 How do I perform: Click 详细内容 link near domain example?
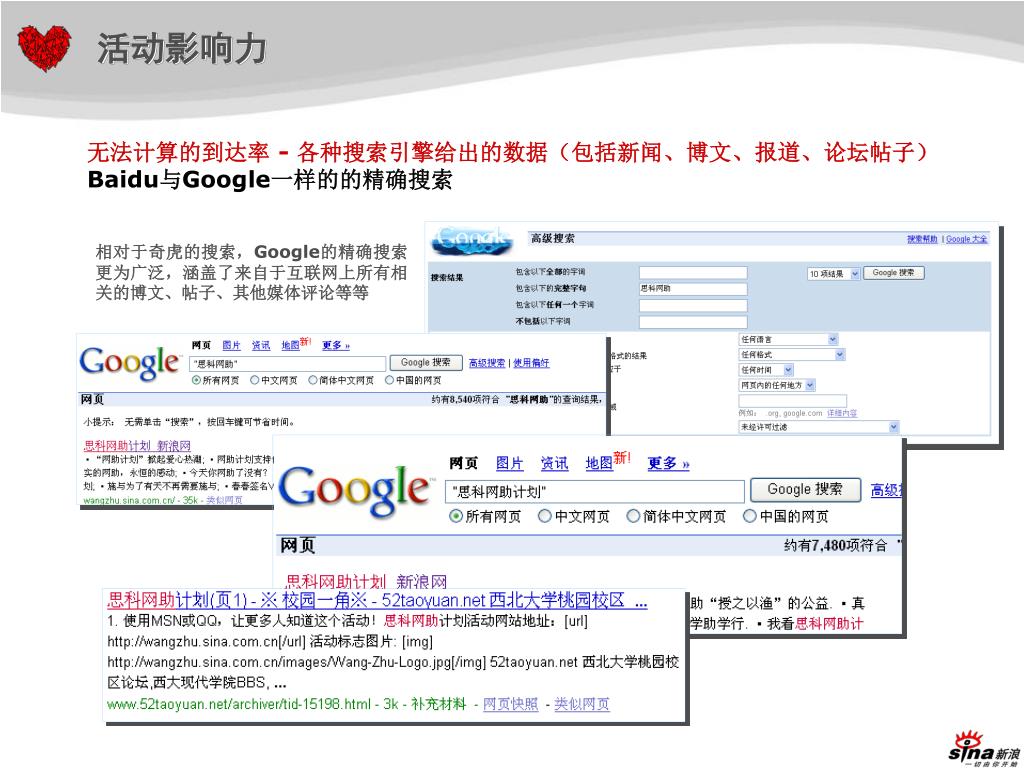pyautogui.click(x=842, y=413)
